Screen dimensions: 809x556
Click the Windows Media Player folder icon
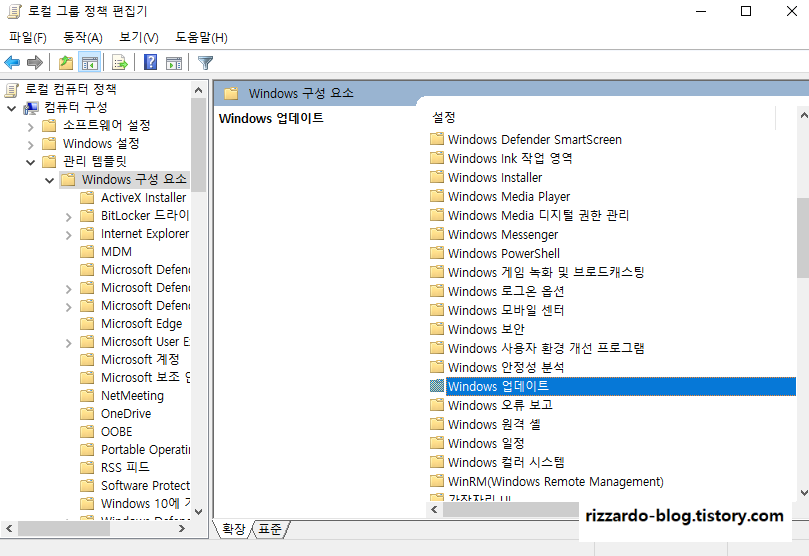pos(437,196)
